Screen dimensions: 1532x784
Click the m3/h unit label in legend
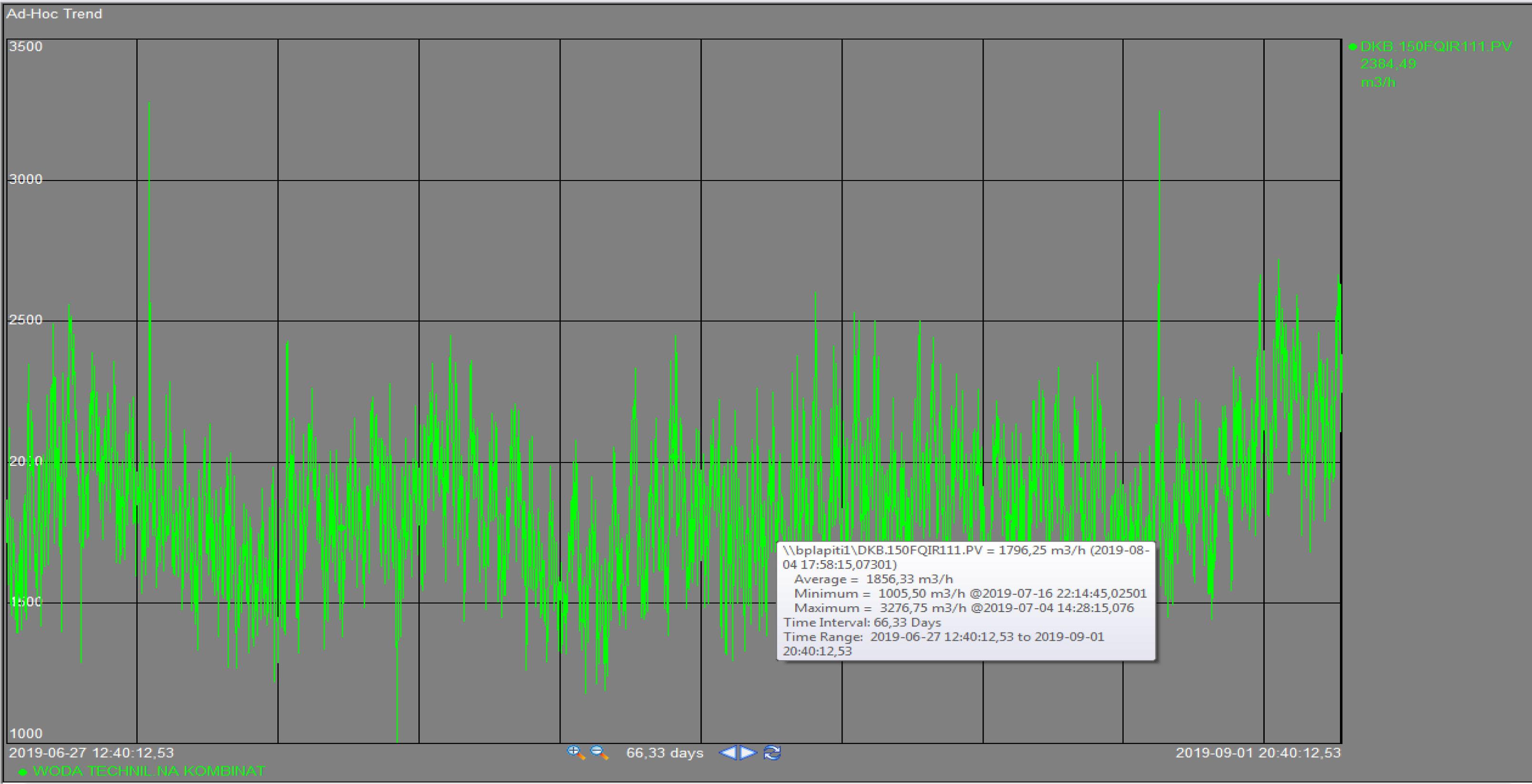(x=1378, y=82)
